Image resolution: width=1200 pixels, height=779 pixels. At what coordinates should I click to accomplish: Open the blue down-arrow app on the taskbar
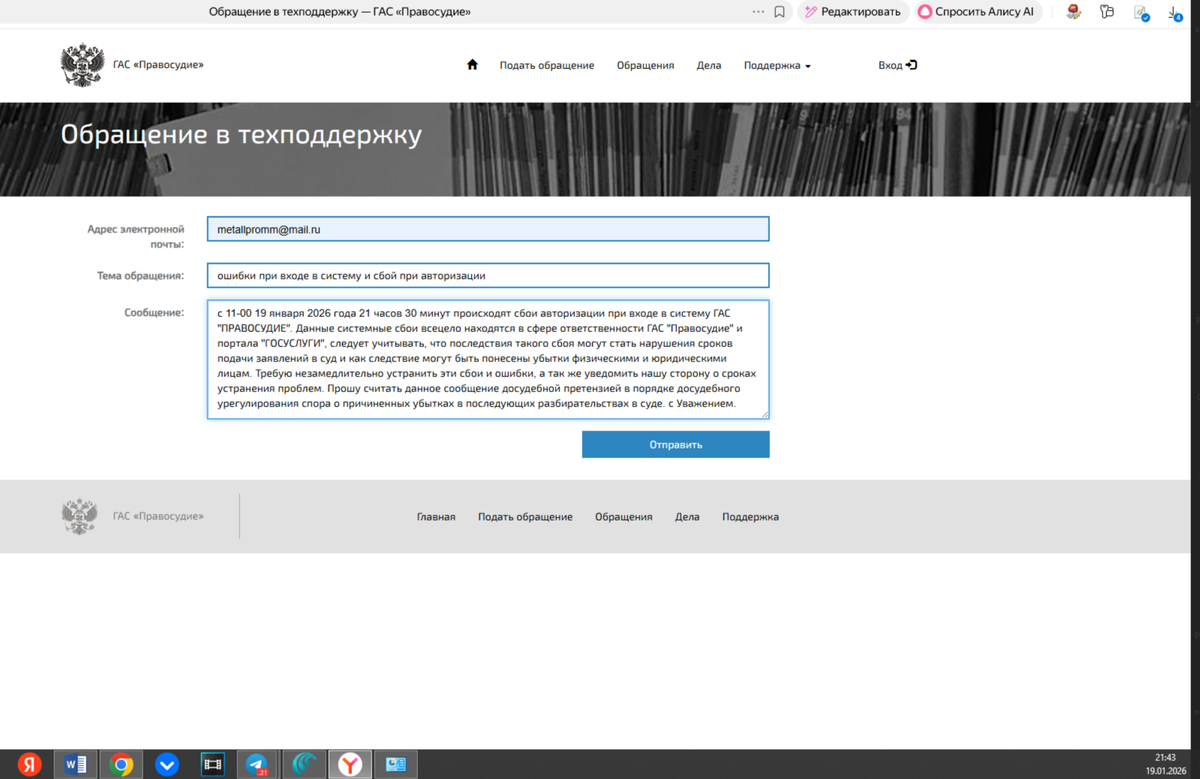pos(167,764)
